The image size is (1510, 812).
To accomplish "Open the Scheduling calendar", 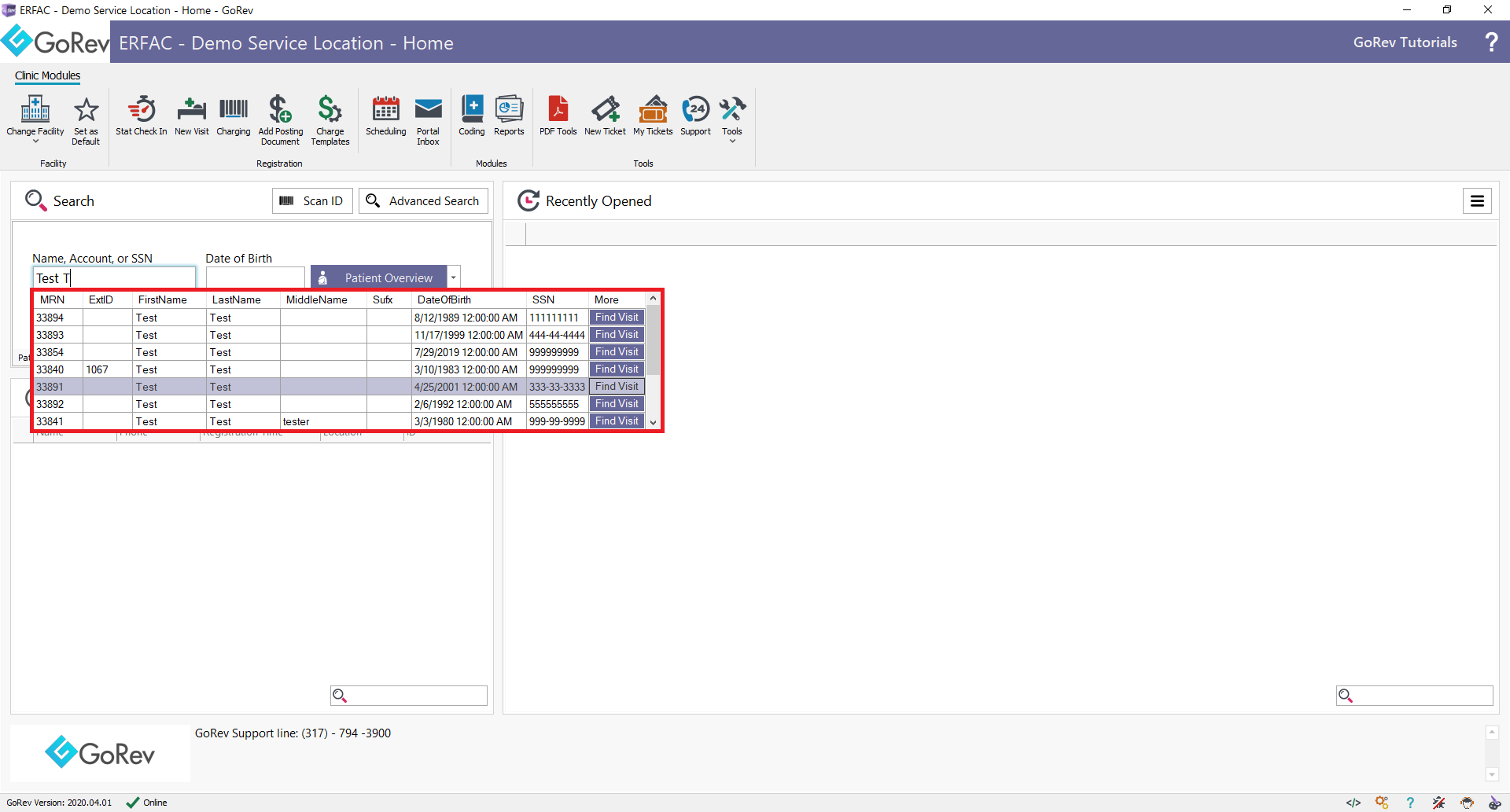I will pos(386,116).
